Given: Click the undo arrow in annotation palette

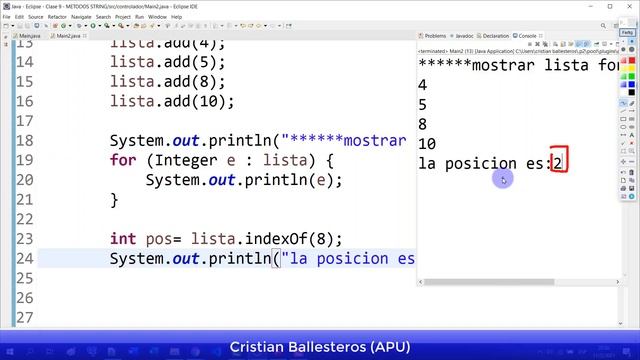Looking at the screenshot, I should click(623, 172).
